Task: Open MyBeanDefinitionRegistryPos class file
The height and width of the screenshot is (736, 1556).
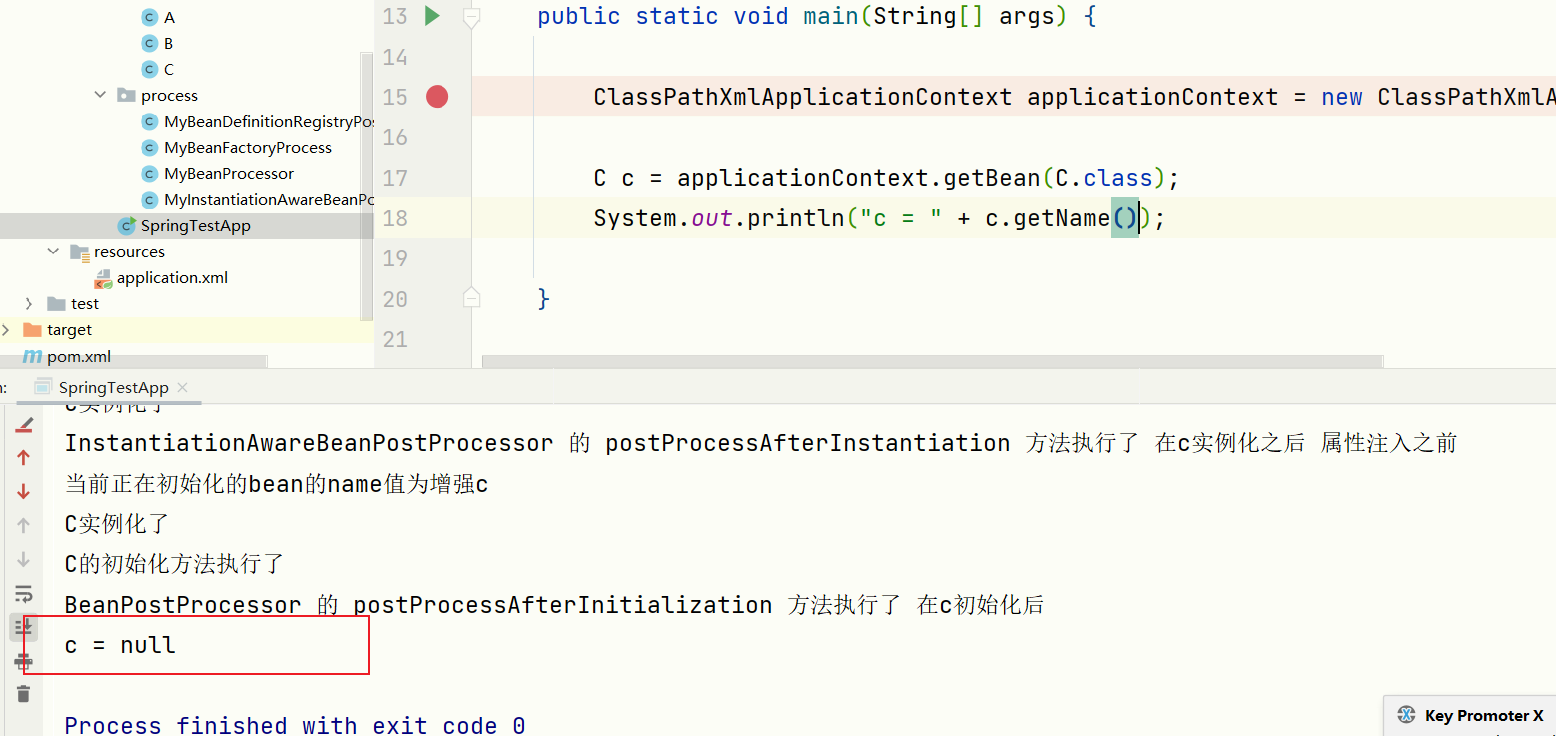Action: click(x=269, y=121)
